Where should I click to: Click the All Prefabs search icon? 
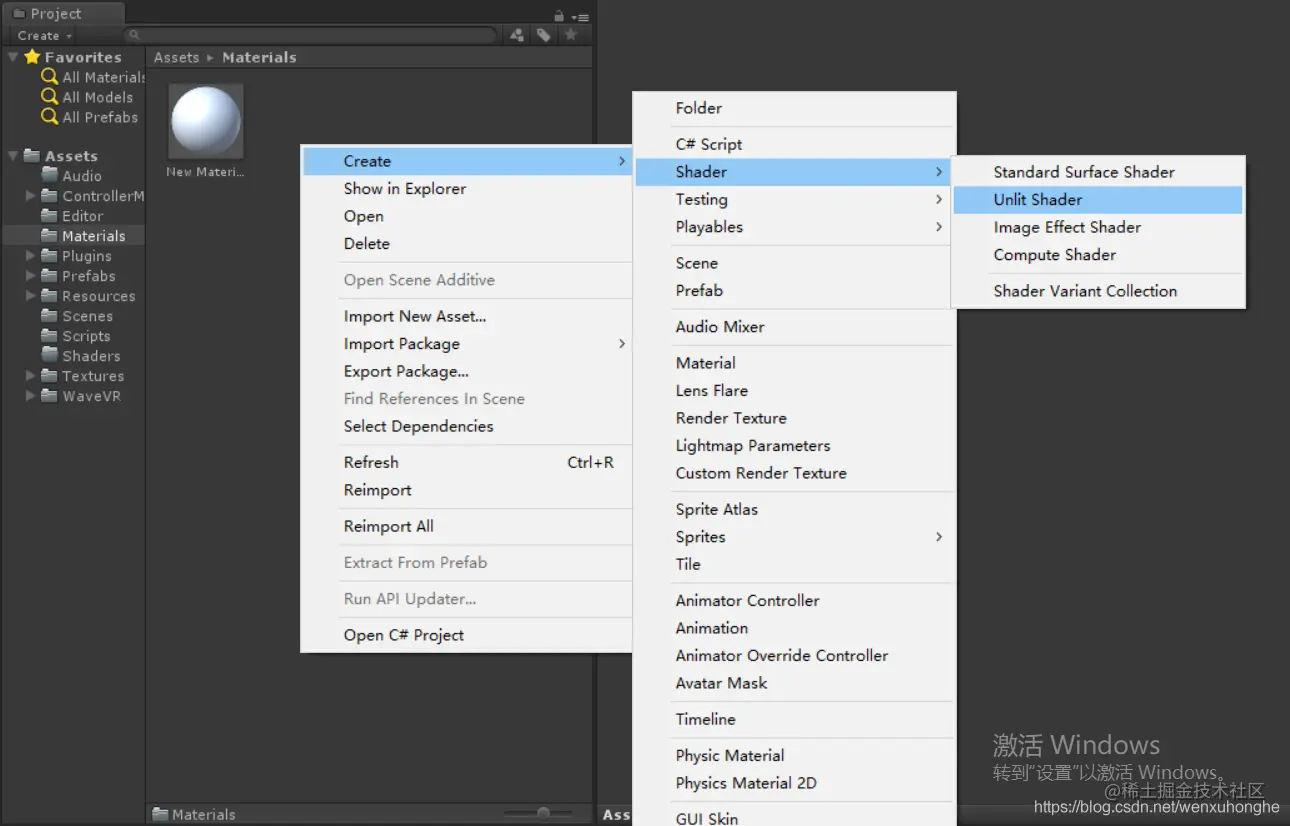pyautogui.click(x=49, y=117)
